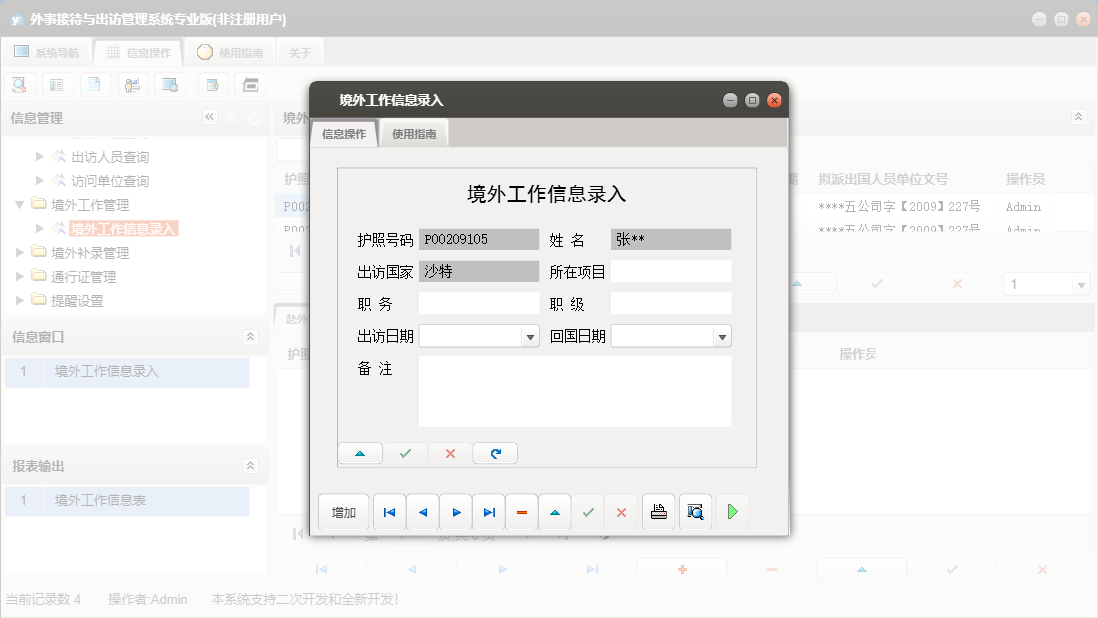Click the 增加 button to add a record

pyautogui.click(x=343, y=511)
